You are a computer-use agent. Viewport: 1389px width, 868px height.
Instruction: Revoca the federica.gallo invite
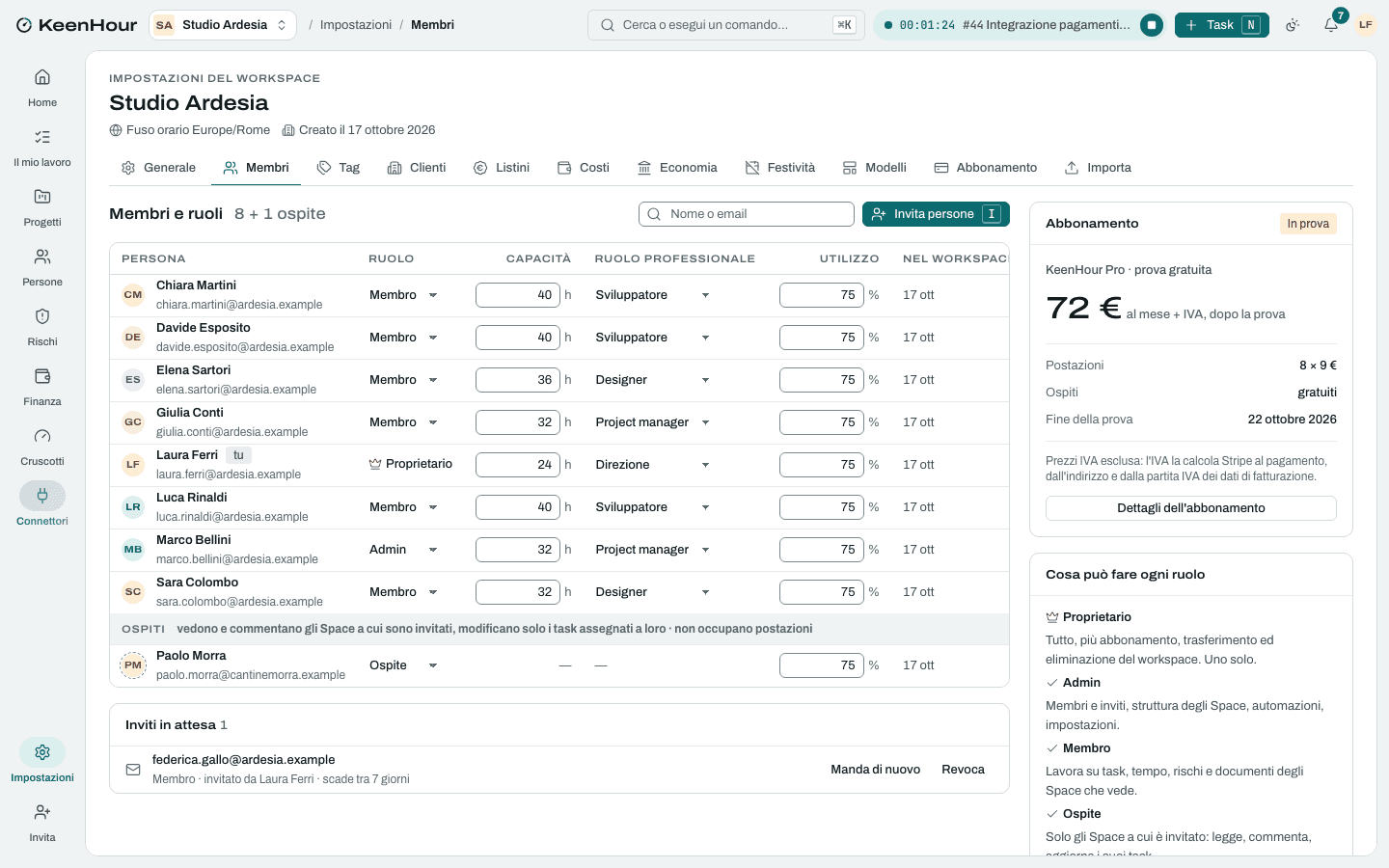click(x=963, y=770)
